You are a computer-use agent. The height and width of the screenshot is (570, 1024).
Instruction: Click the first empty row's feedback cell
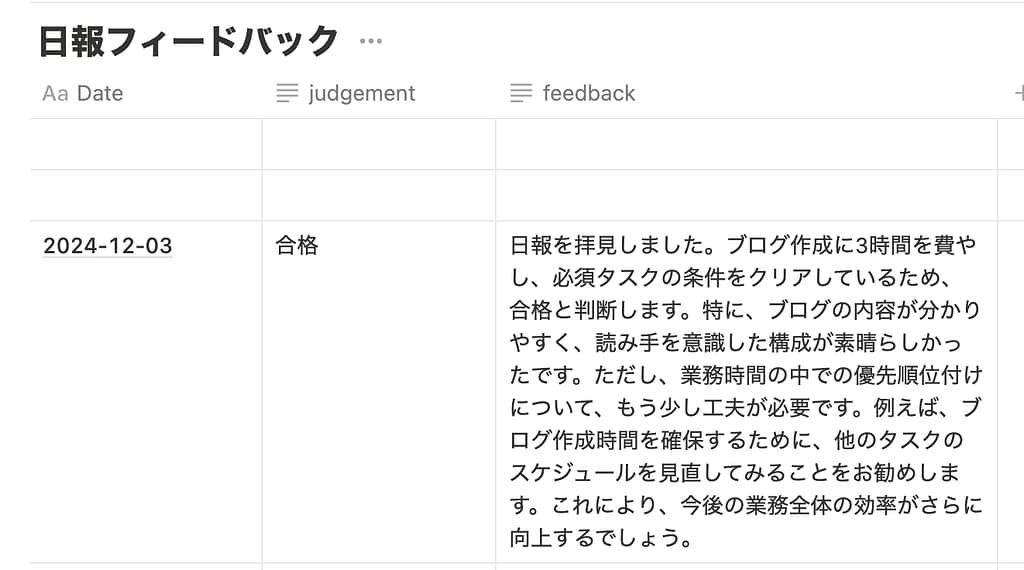745,144
